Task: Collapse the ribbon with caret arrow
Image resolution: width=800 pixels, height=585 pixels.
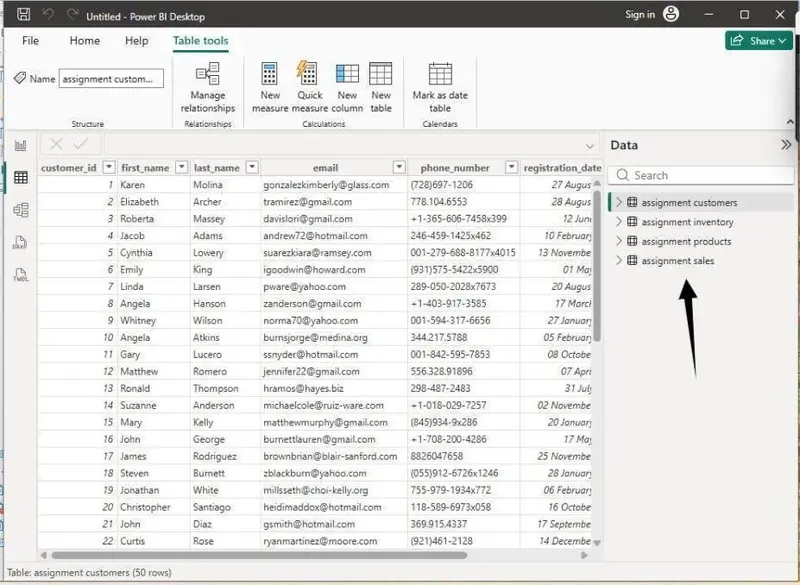Action: coord(790,122)
